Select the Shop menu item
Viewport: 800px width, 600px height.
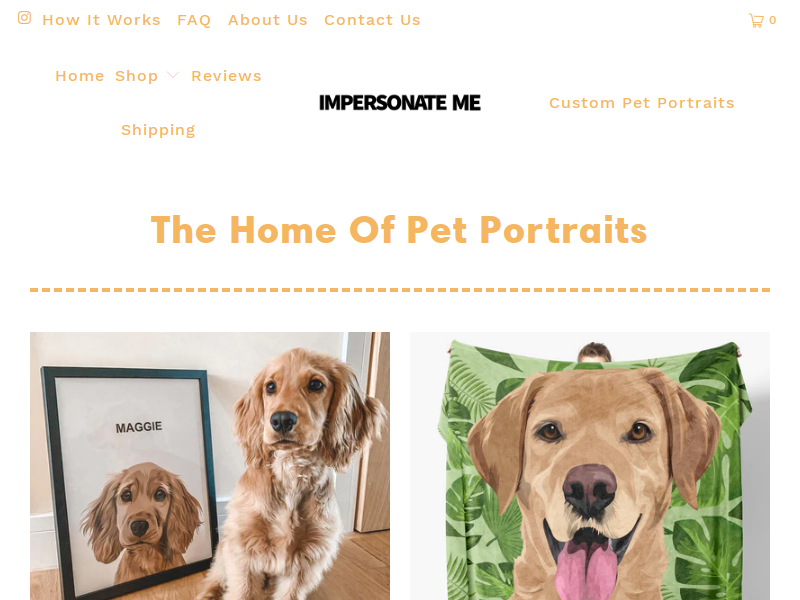[136, 76]
